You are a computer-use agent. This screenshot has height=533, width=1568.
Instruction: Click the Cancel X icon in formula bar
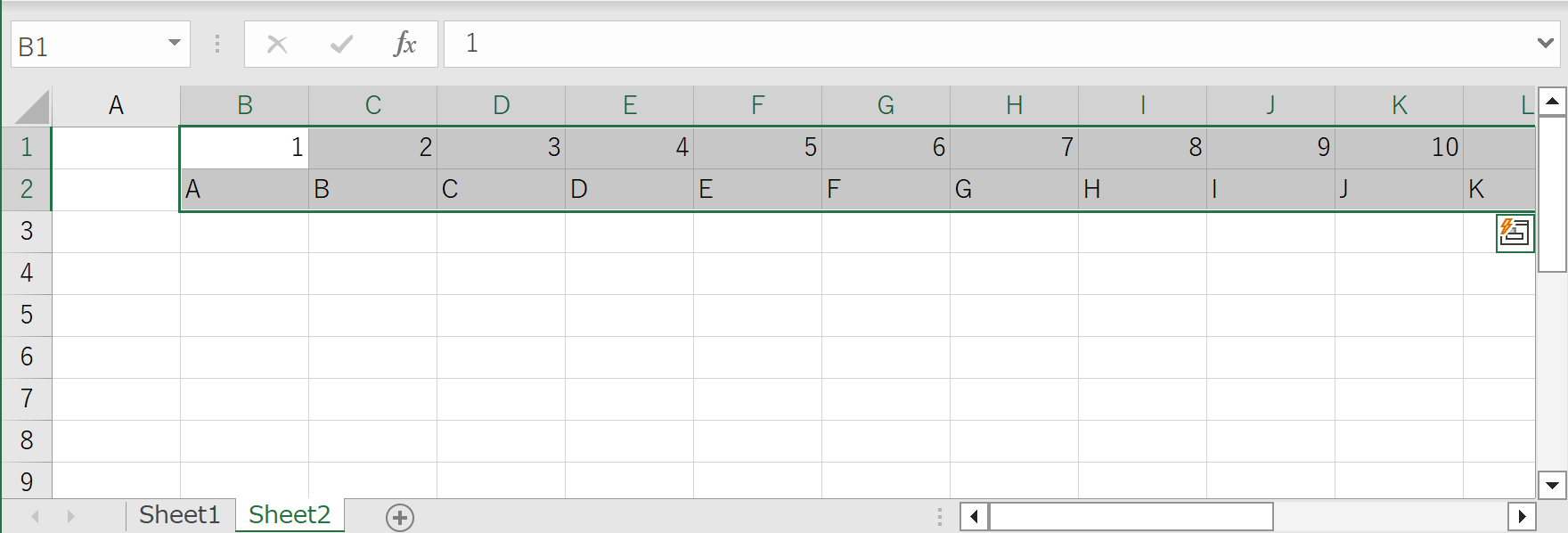coord(277,44)
